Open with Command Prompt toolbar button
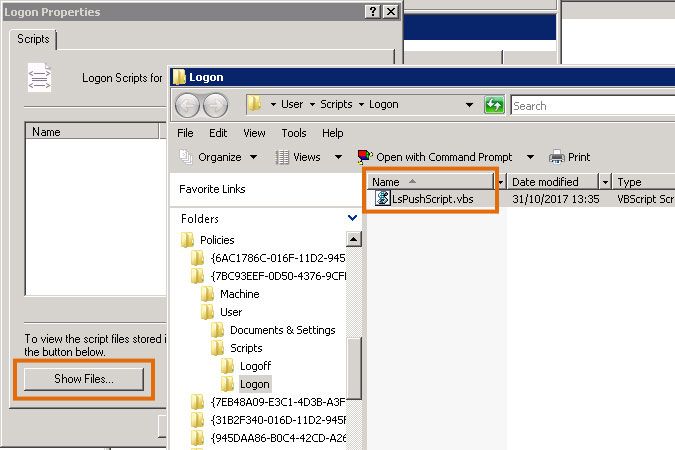The width and height of the screenshot is (675, 450). click(435, 157)
